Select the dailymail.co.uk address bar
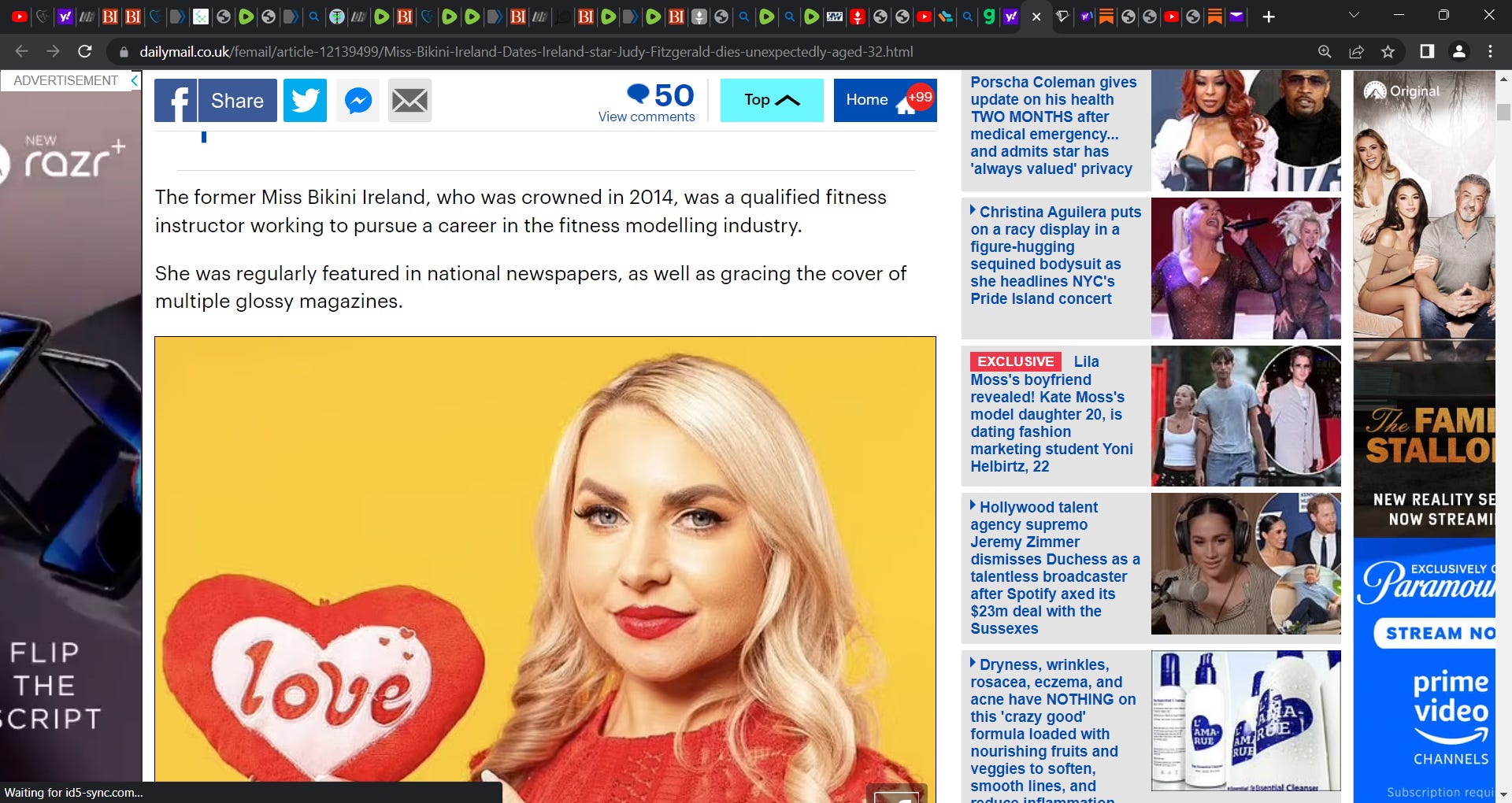This screenshot has width=1512, height=803. pyautogui.click(x=526, y=52)
